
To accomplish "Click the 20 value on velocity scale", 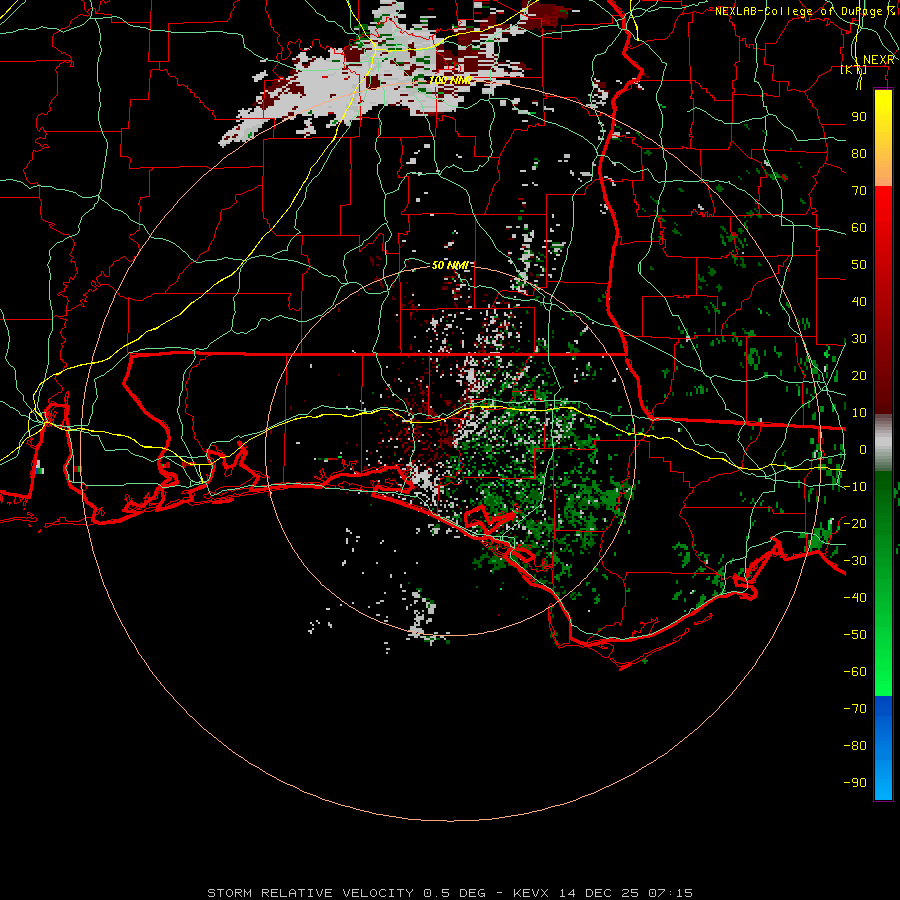I will click(859, 376).
